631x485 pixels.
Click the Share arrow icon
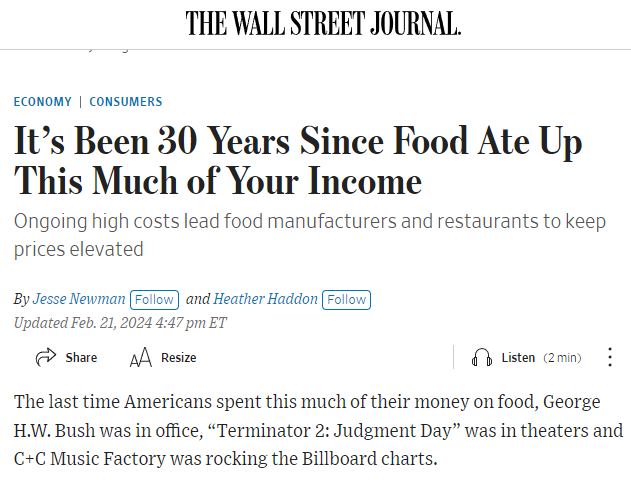[x=45, y=357]
